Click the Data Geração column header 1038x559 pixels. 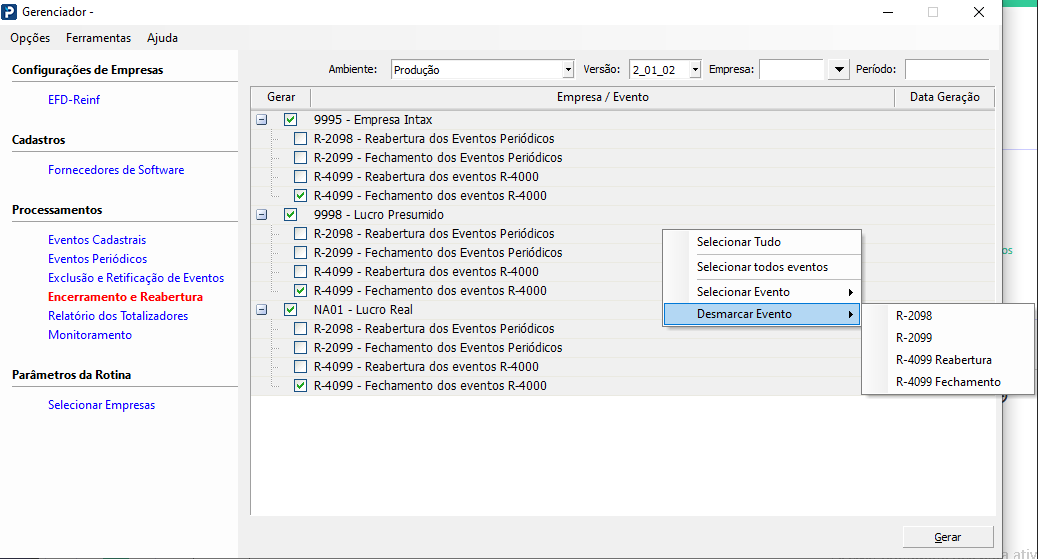[x=937, y=97]
